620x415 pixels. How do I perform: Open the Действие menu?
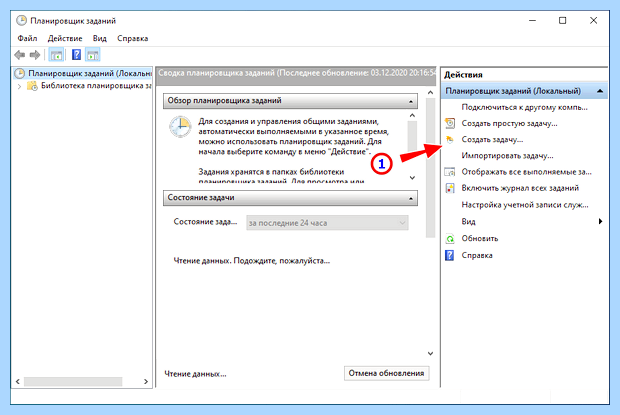click(65, 38)
